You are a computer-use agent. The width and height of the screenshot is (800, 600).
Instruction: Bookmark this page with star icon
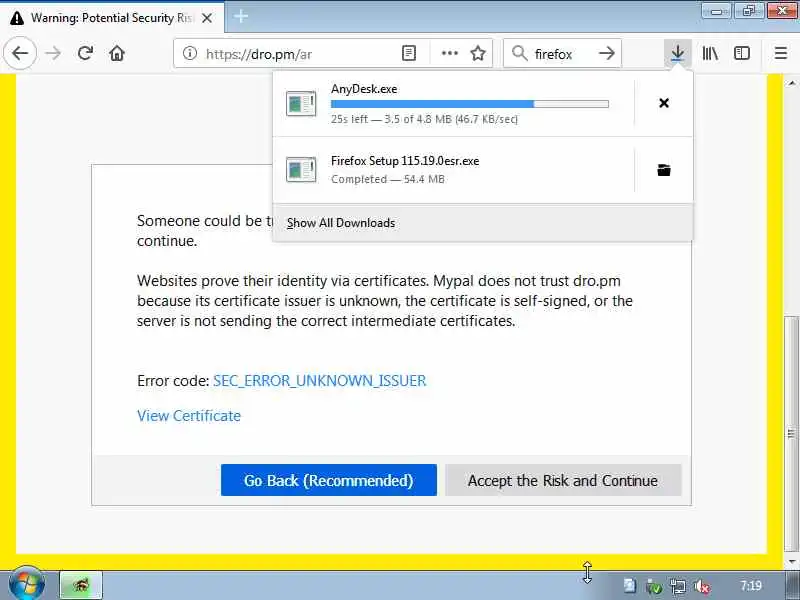click(478, 53)
